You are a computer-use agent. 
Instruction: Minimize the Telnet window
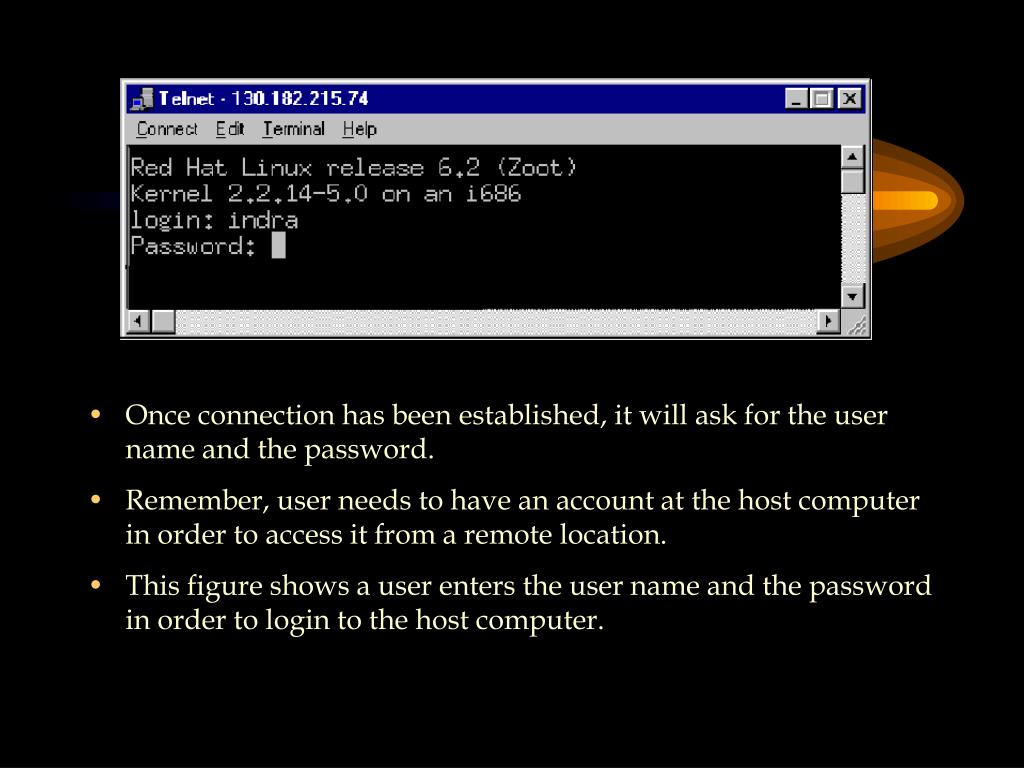point(796,99)
